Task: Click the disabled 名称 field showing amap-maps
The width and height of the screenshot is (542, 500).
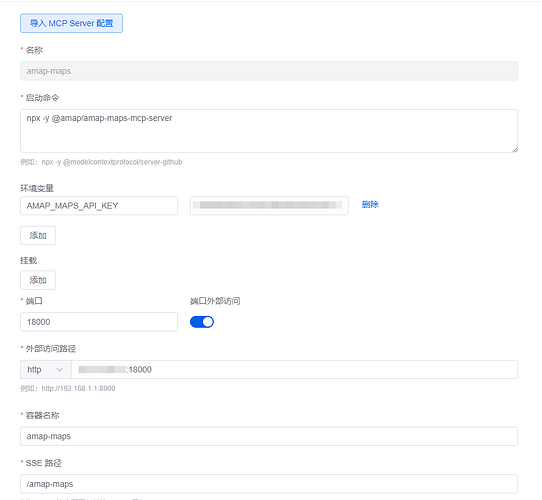Action: click(269, 71)
